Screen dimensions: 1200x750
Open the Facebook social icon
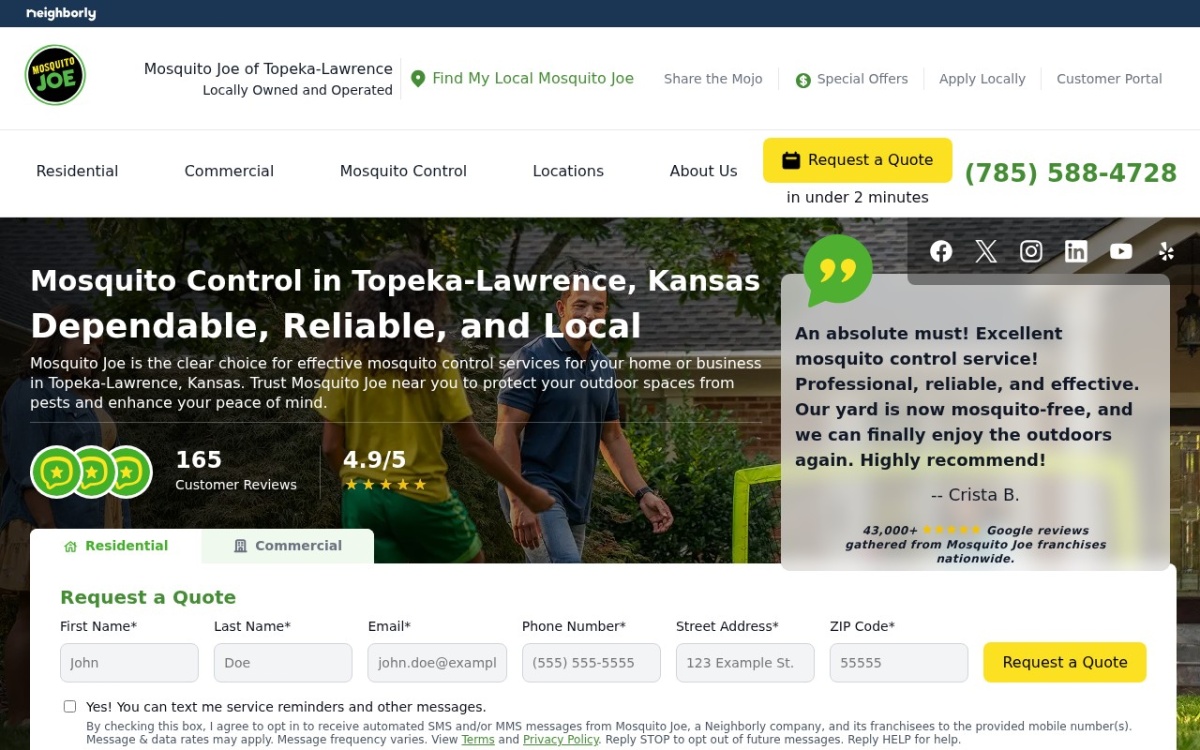pyautogui.click(x=941, y=251)
